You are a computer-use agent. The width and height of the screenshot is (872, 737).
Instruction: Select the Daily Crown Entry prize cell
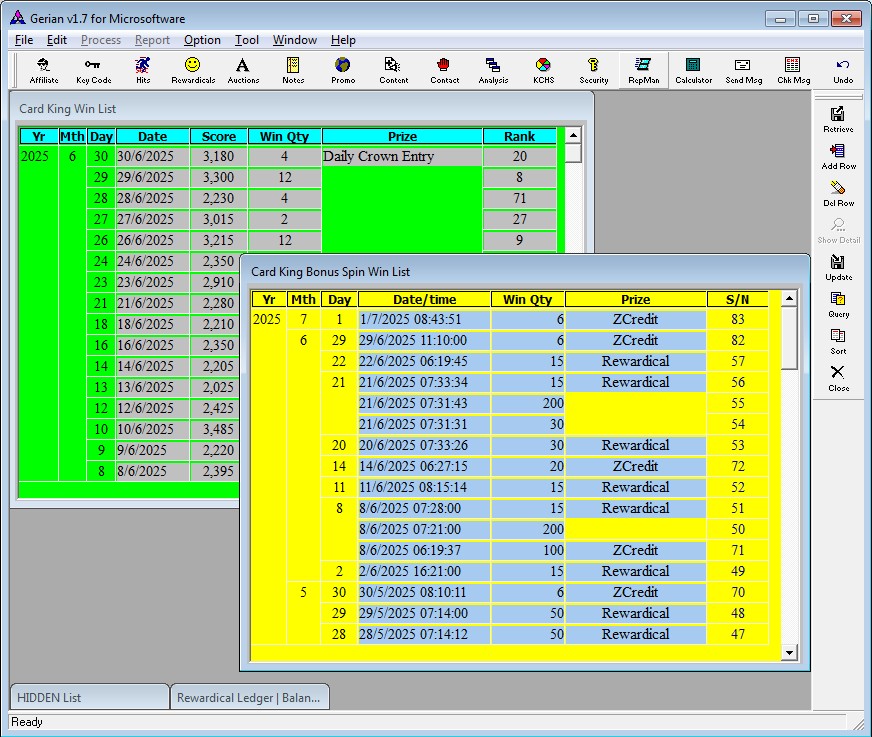401,157
